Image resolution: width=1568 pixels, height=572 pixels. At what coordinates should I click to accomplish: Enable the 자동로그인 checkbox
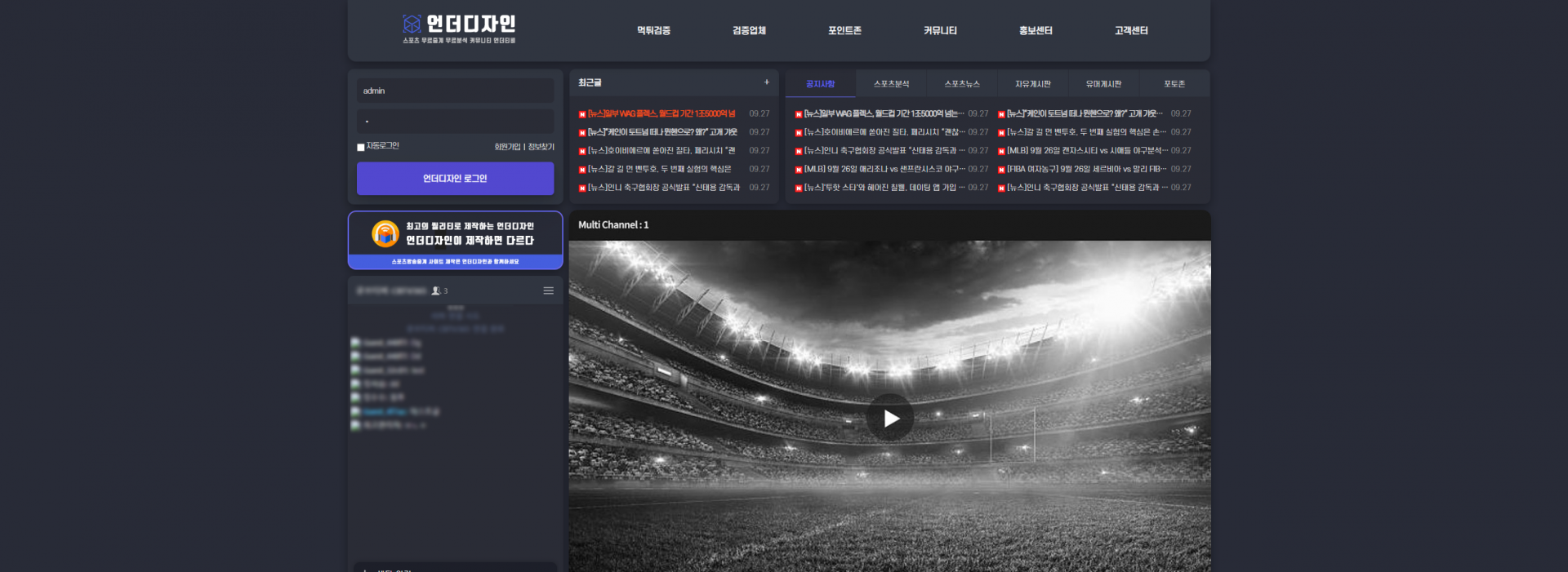pyautogui.click(x=361, y=147)
